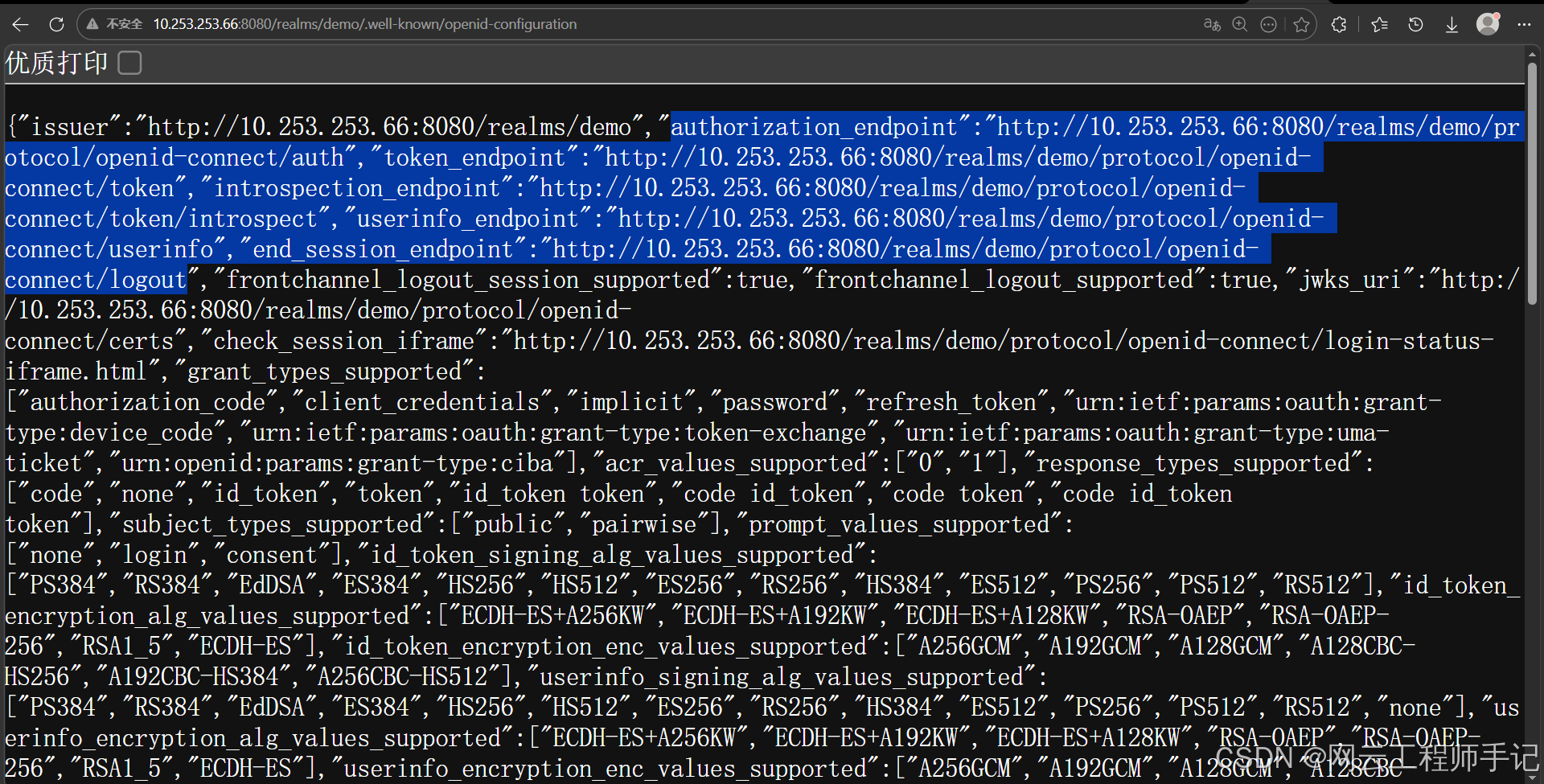This screenshot has width=1544, height=784.
Task: Click the "prompt_values_supported" key text
Action: tap(899, 524)
